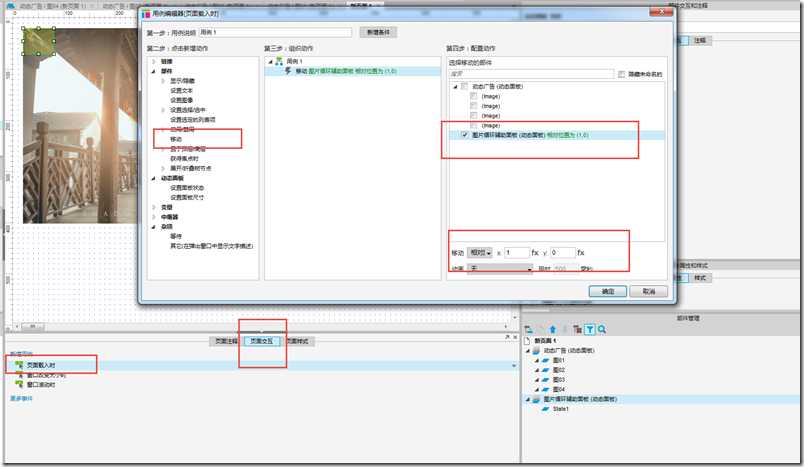
Task: Collapse the 动态面板 action group
Action: (153, 178)
